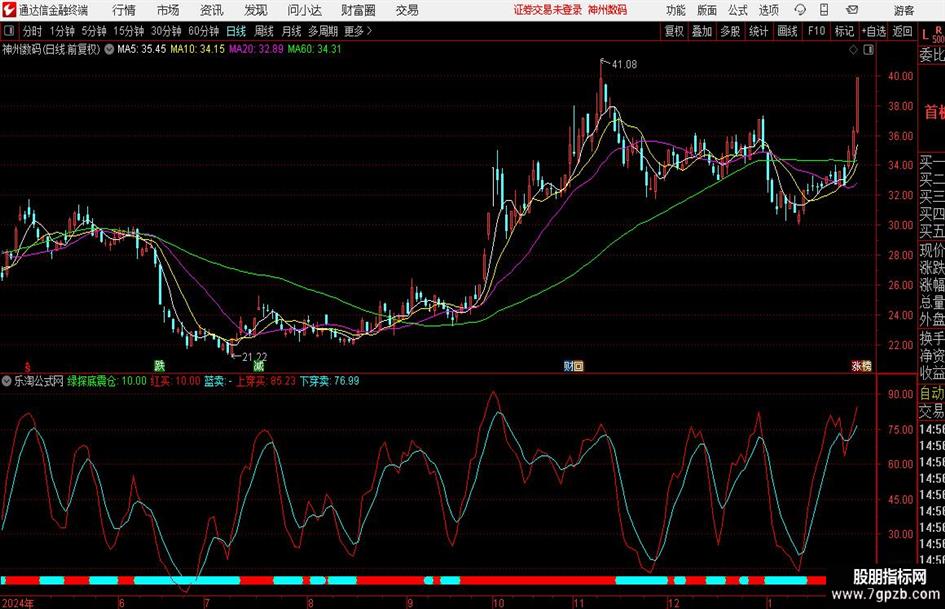Expand the main chart indicator dropdown arrow
Viewport: 945px width, 609px height.
coord(109,49)
